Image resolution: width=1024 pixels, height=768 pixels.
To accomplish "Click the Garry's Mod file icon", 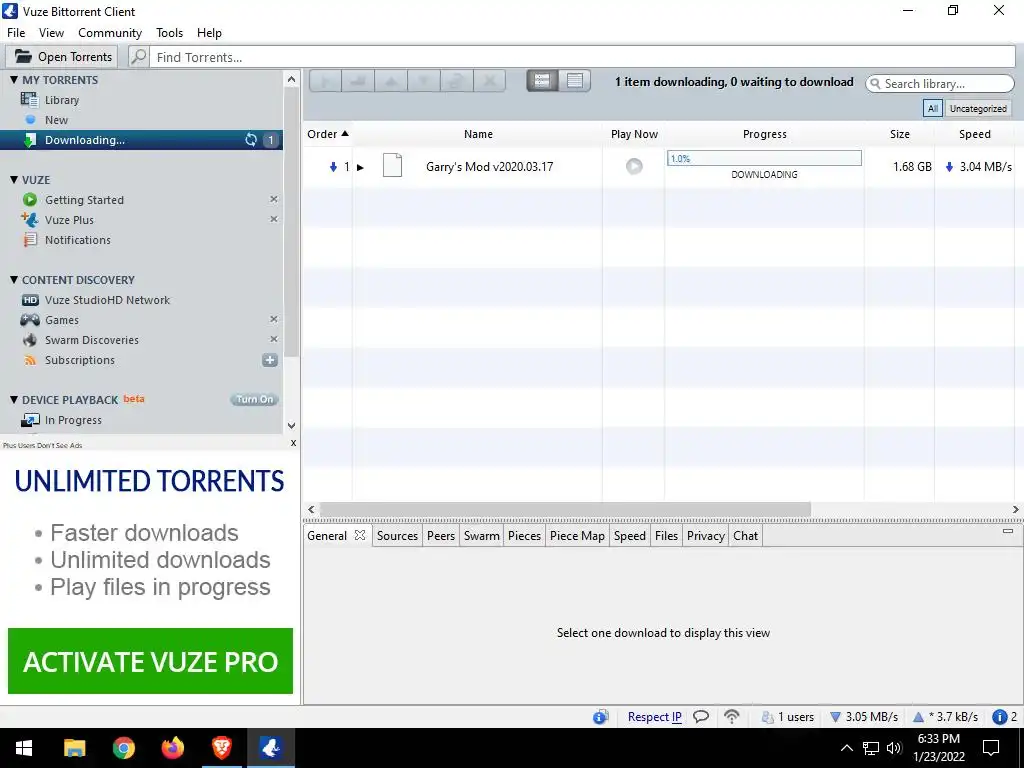I will click(x=392, y=165).
